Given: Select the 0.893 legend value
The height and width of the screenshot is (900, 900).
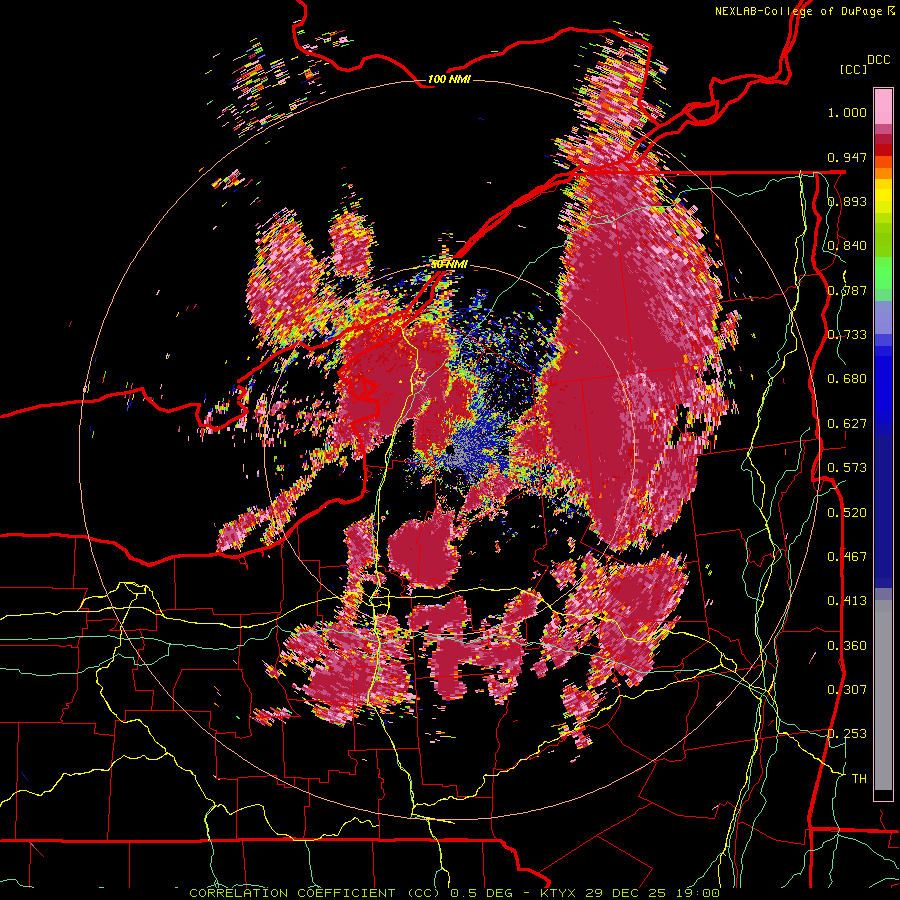Looking at the screenshot, I should (847, 201).
